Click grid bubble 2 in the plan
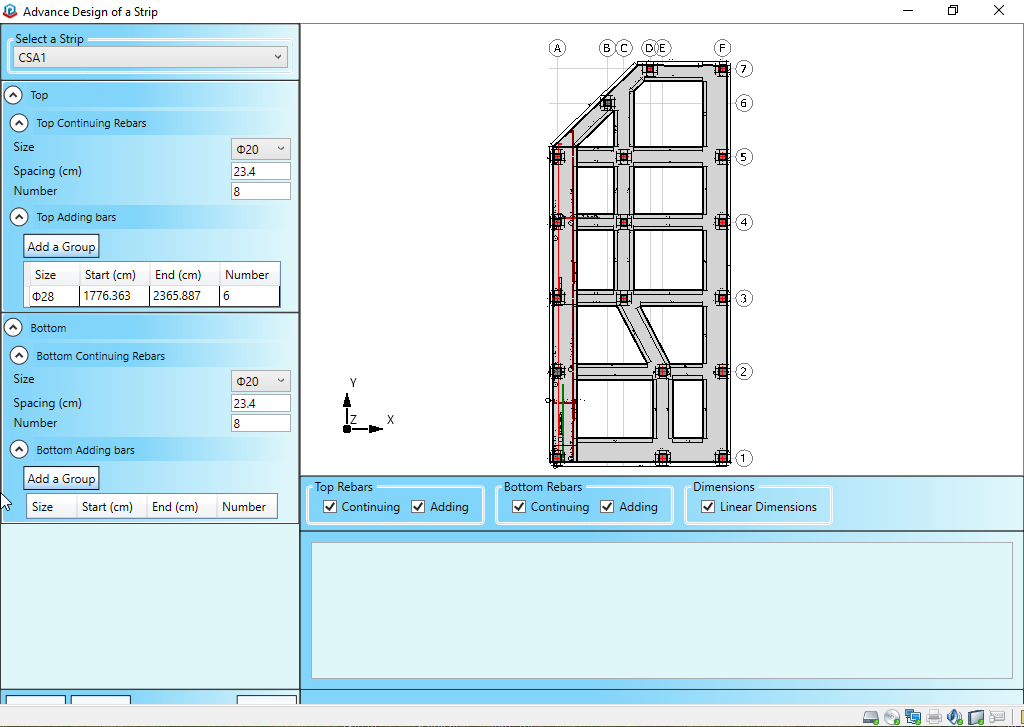Viewport: 1024px width, 727px height. click(x=744, y=371)
